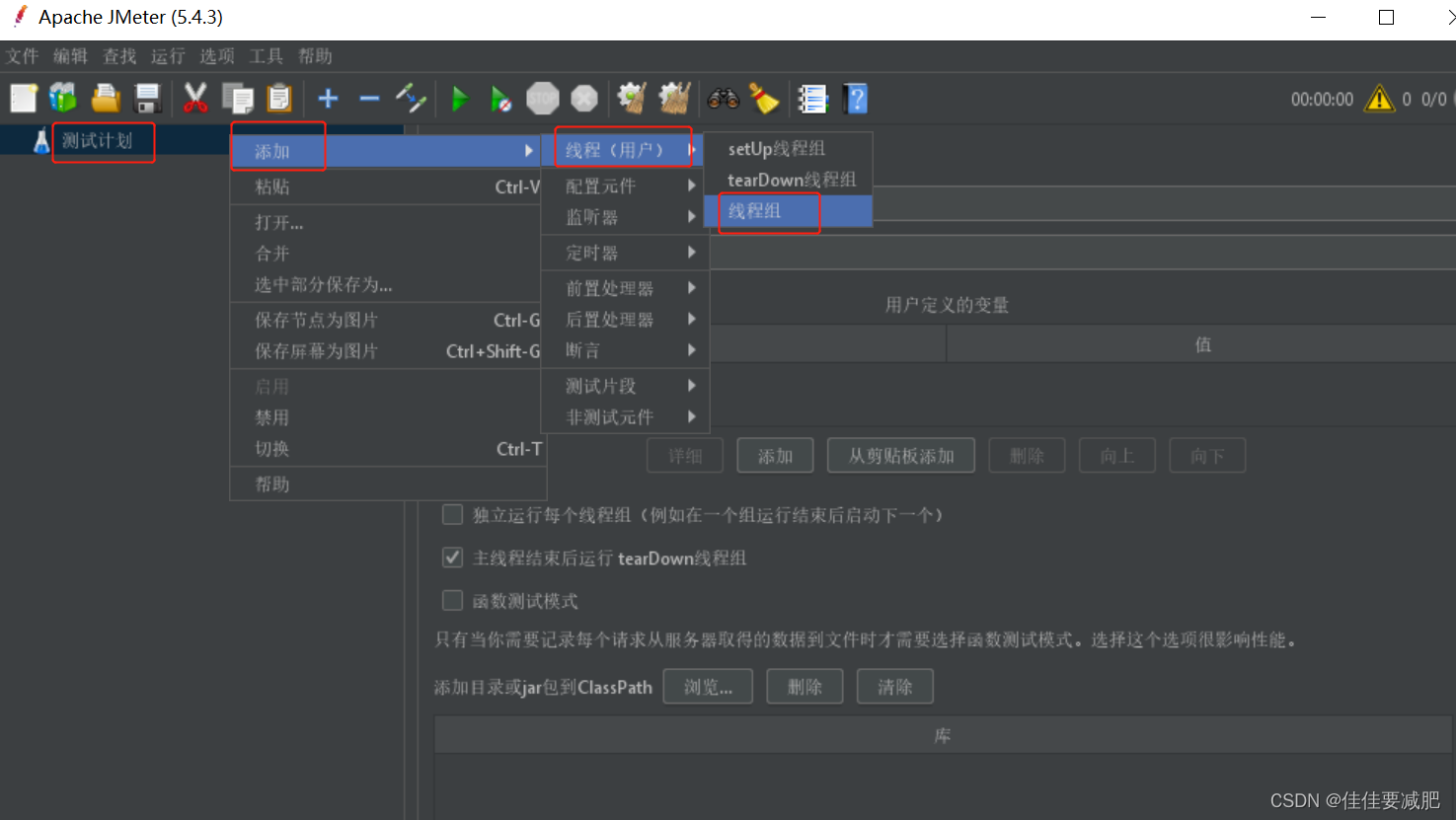Click the Search binoculars icon
The image size is (1456, 820).
(x=724, y=99)
